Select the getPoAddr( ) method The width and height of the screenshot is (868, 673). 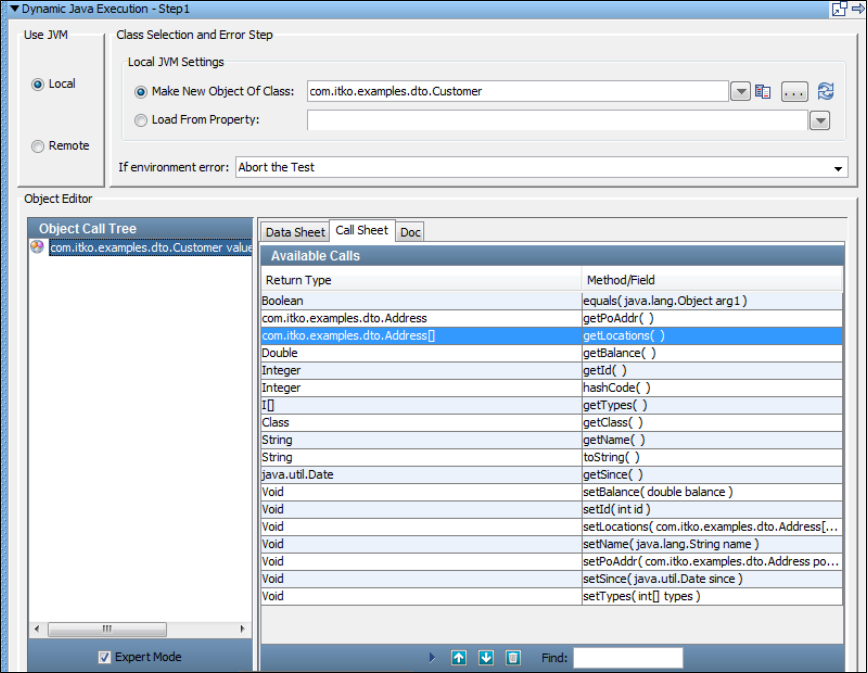(552, 318)
